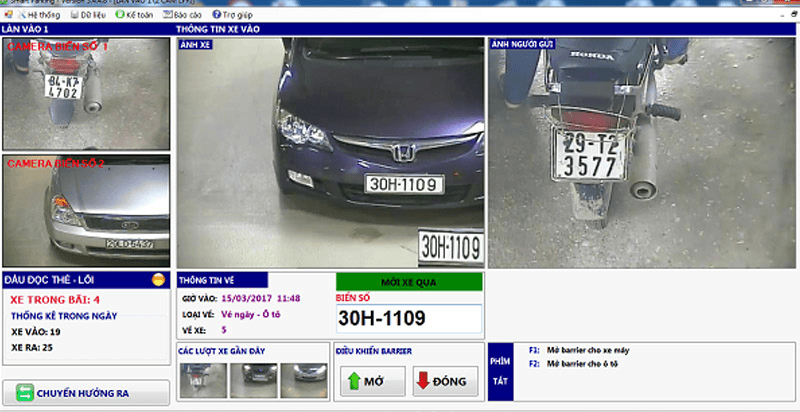
Task: Select the third recent silver car thumbnail
Action: click(x=304, y=380)
